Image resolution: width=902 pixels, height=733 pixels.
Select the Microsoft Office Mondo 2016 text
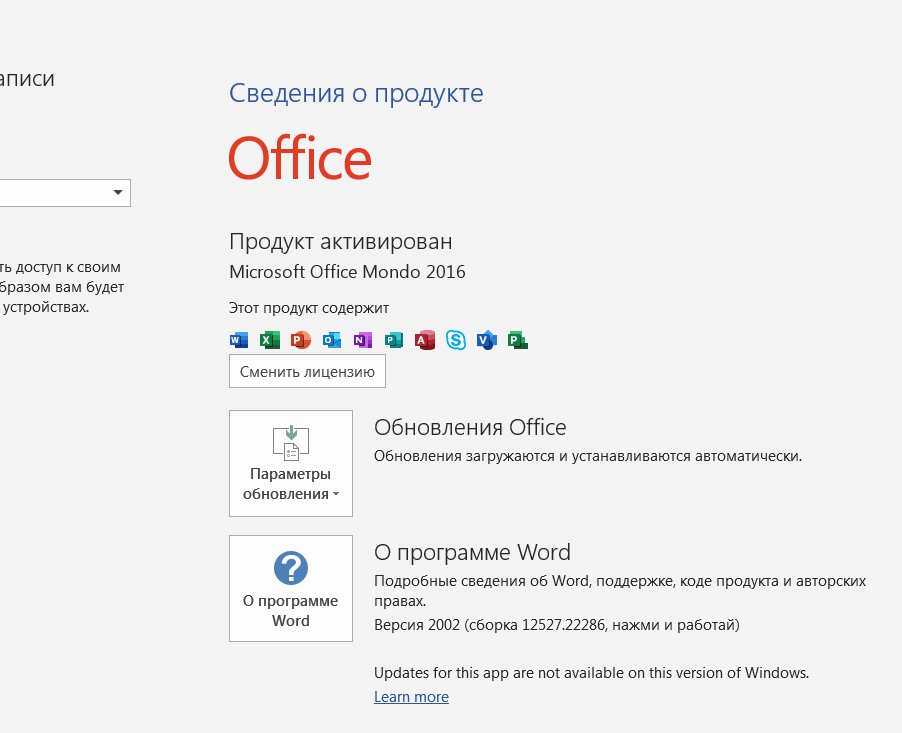coord(347,272)
